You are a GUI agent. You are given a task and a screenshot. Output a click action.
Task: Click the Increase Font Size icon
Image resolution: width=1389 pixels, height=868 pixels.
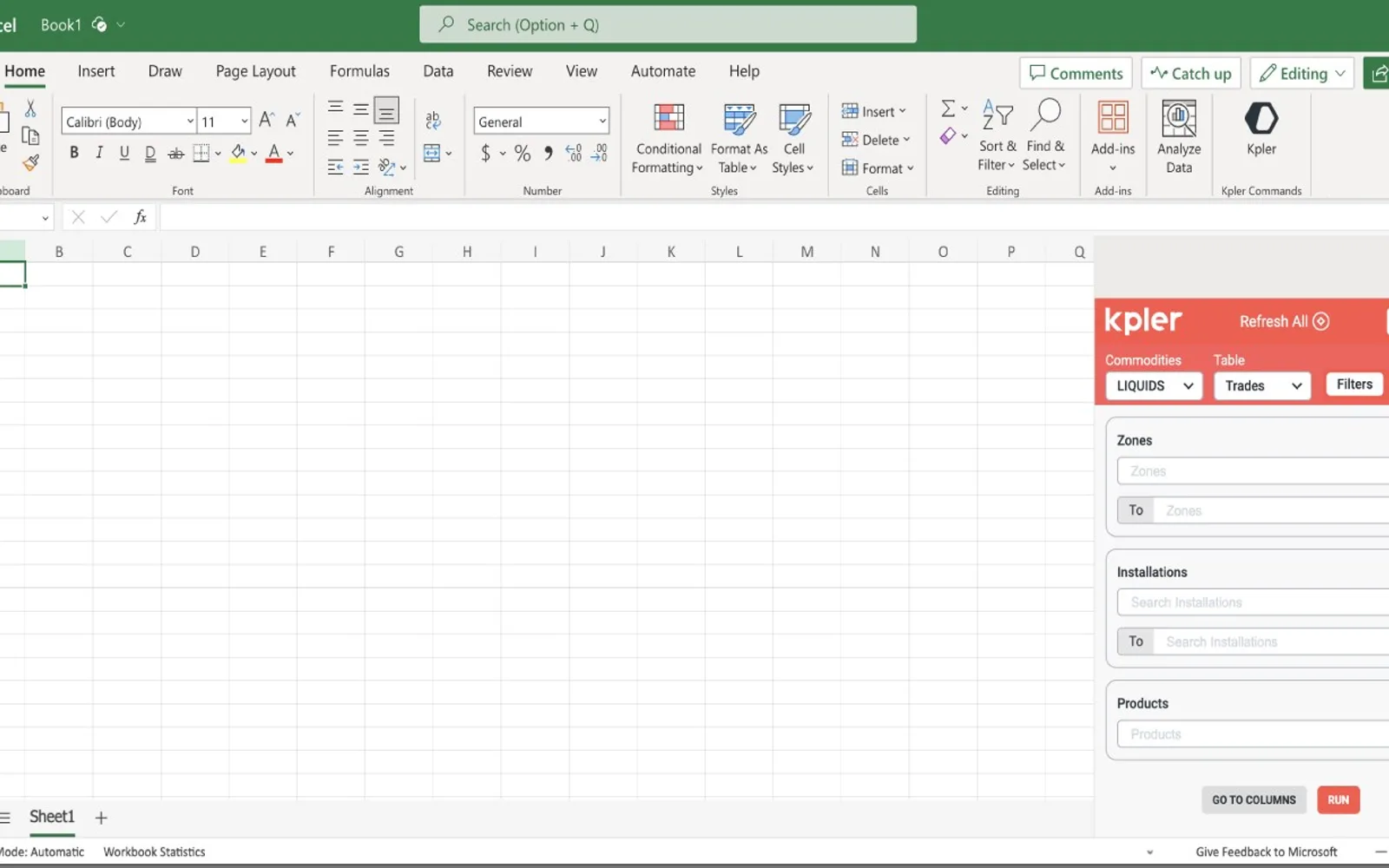(267, 120)
